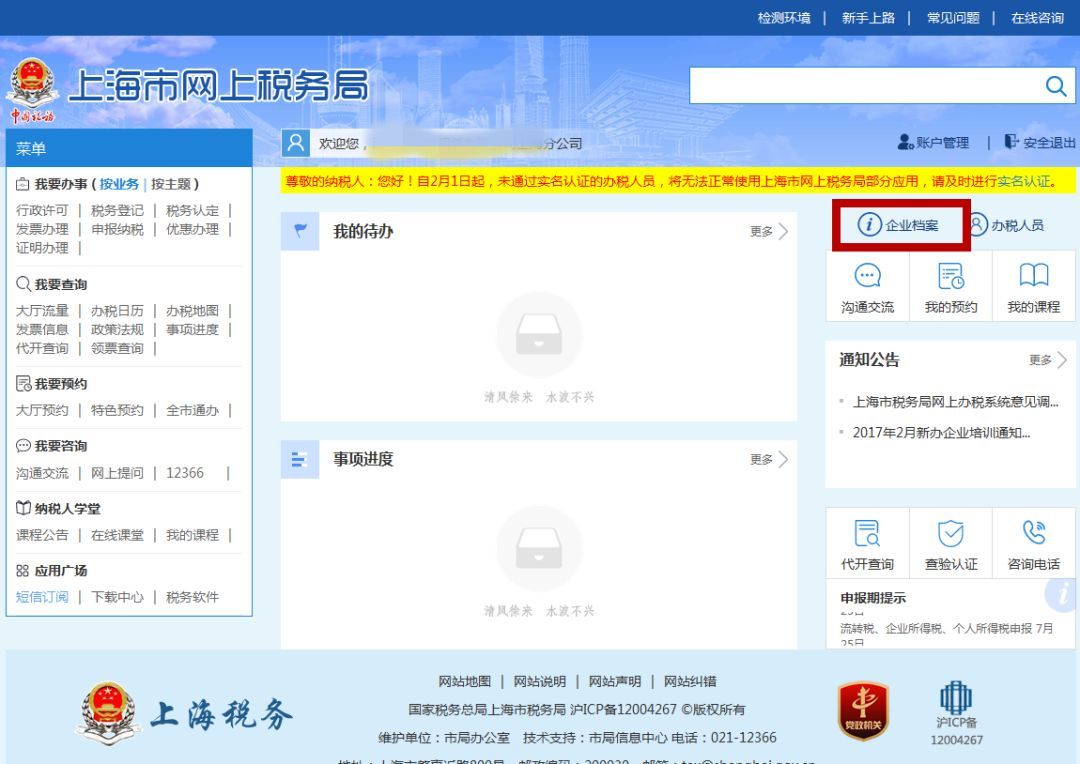1080x764 pixels.
Task: Open 发票信息 query
Action: click(42, 329)
